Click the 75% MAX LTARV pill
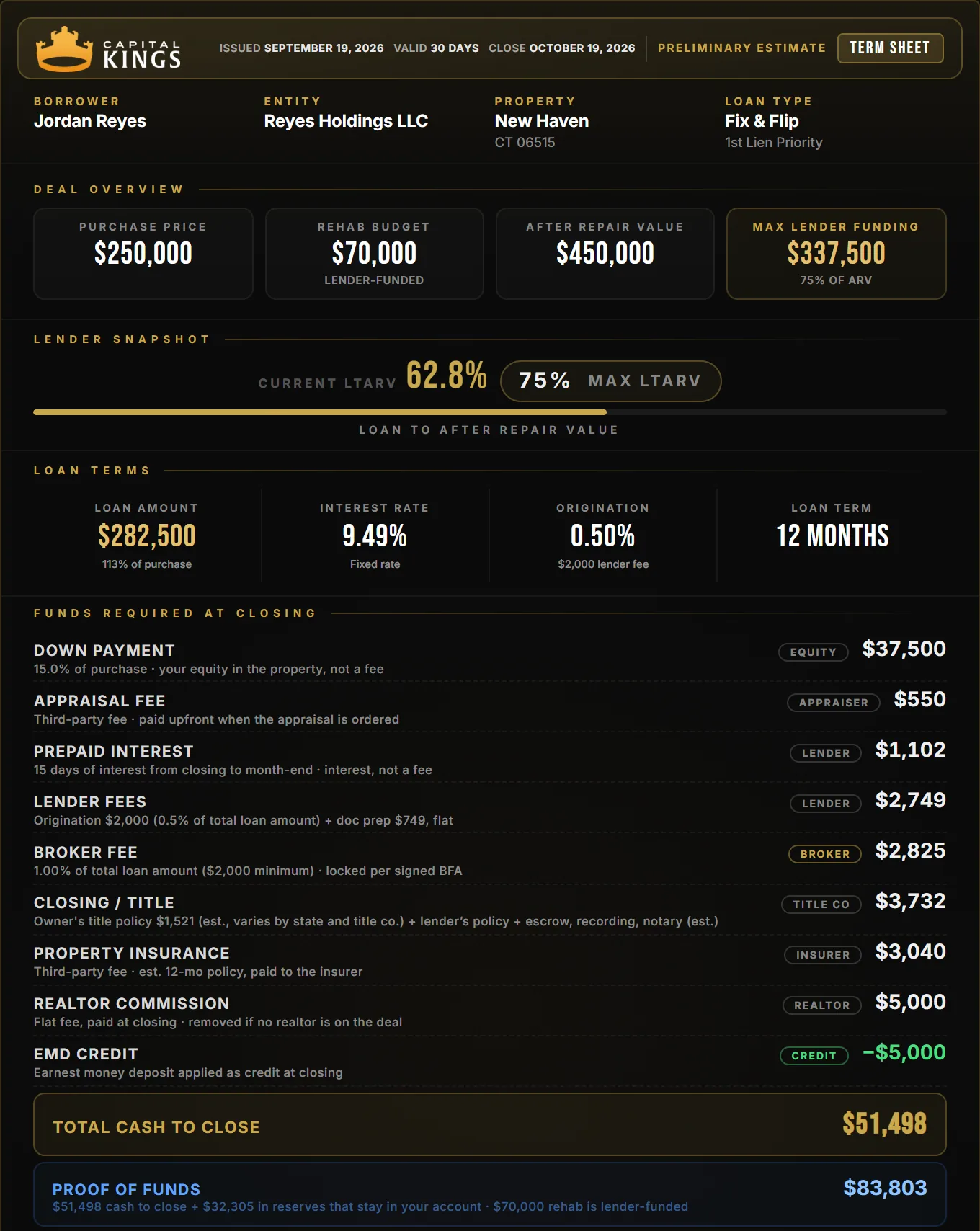Image resolution: width=980 pixels, height=1231 pixels. click(610, 381)
